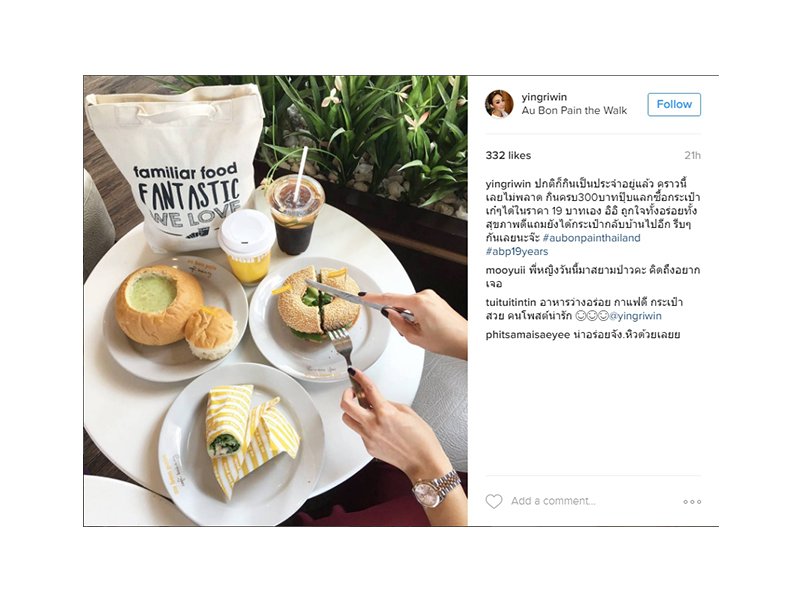Open Au Bon Pain the Walk location
The height and width of the screenshot is (600, 800).
coord(574,111)
